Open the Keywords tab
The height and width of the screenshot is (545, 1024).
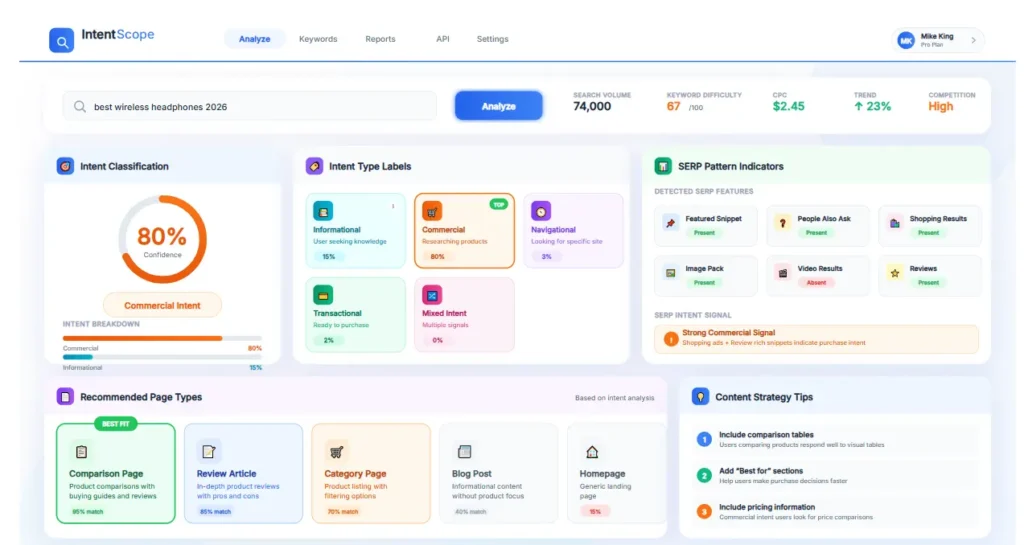[318, 39]
